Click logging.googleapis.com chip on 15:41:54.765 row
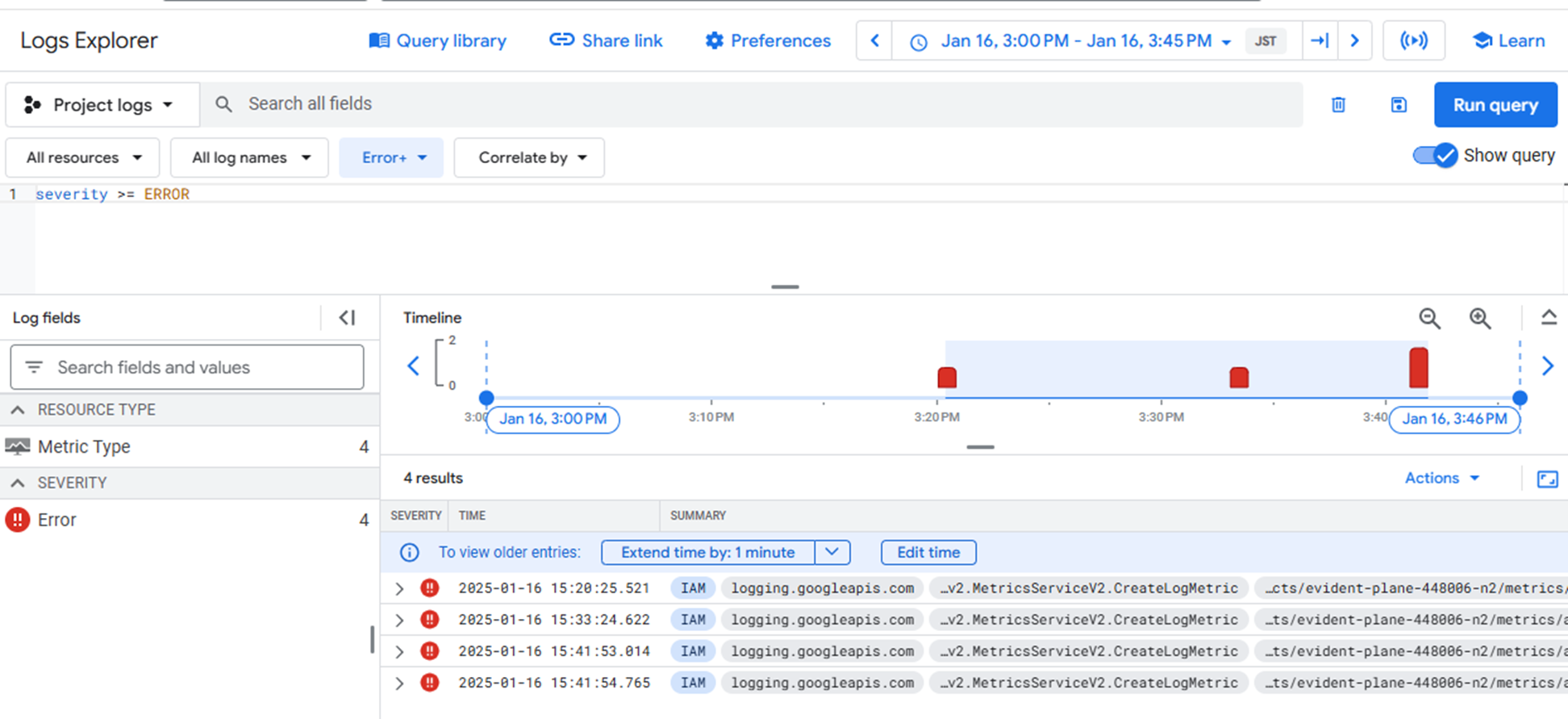This screenshot has height=719, width=1568. pos(822,683)
